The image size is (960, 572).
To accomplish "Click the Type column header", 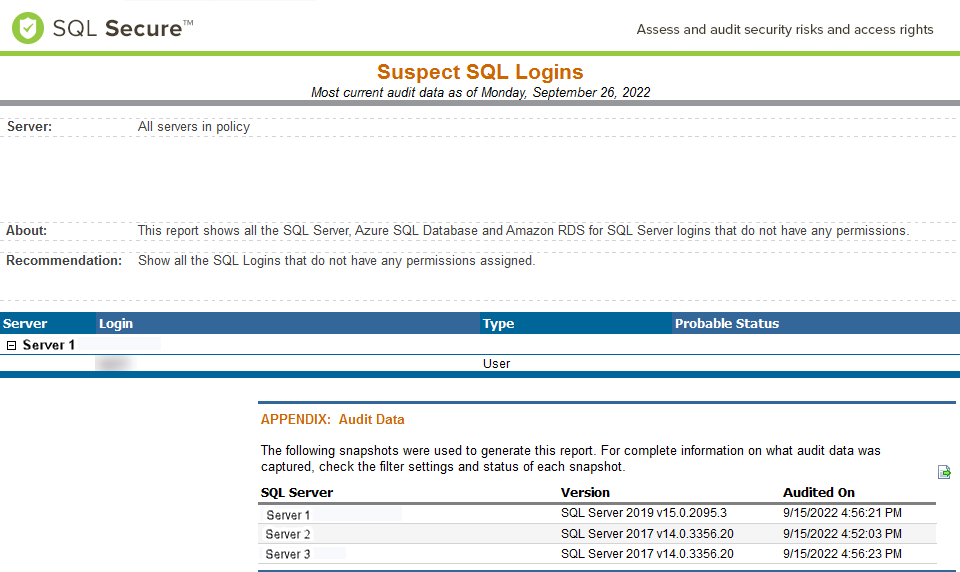I will [498, 323].
